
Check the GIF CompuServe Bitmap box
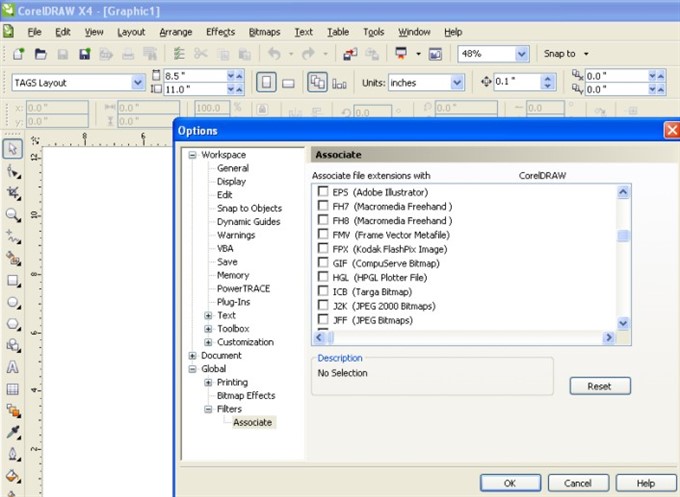[323, 262]
